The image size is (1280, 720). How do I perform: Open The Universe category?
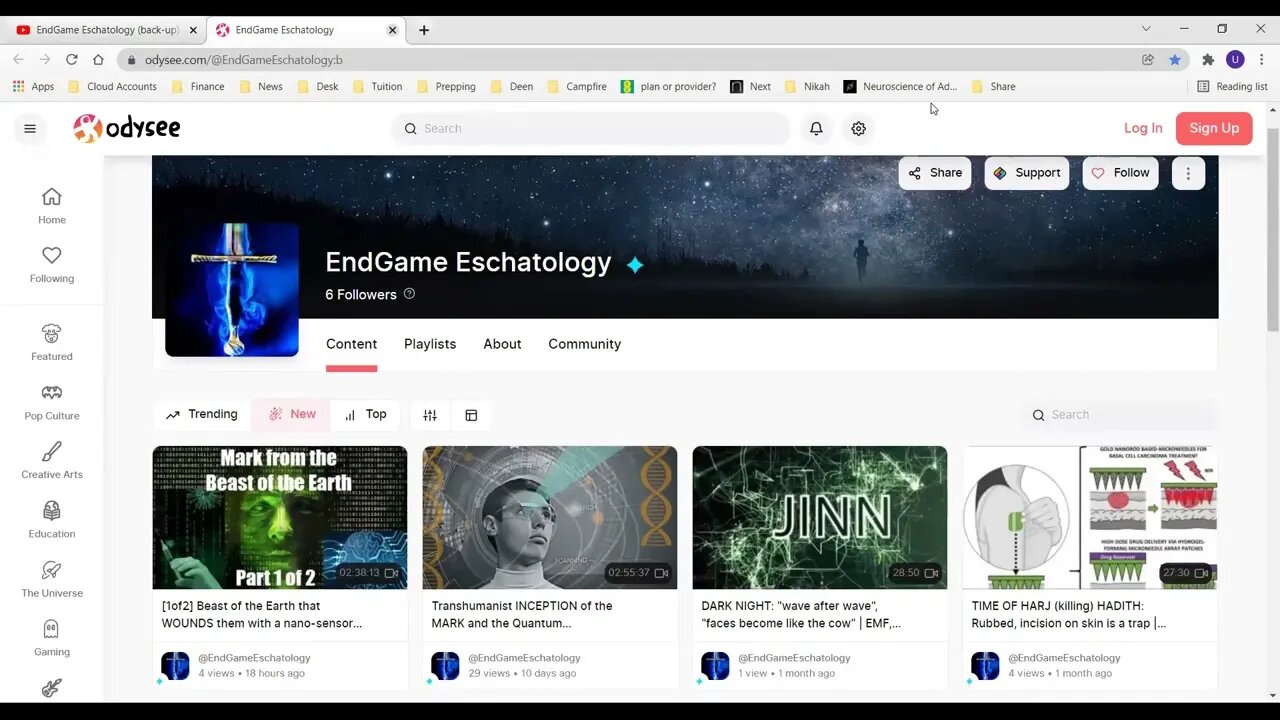52,580
